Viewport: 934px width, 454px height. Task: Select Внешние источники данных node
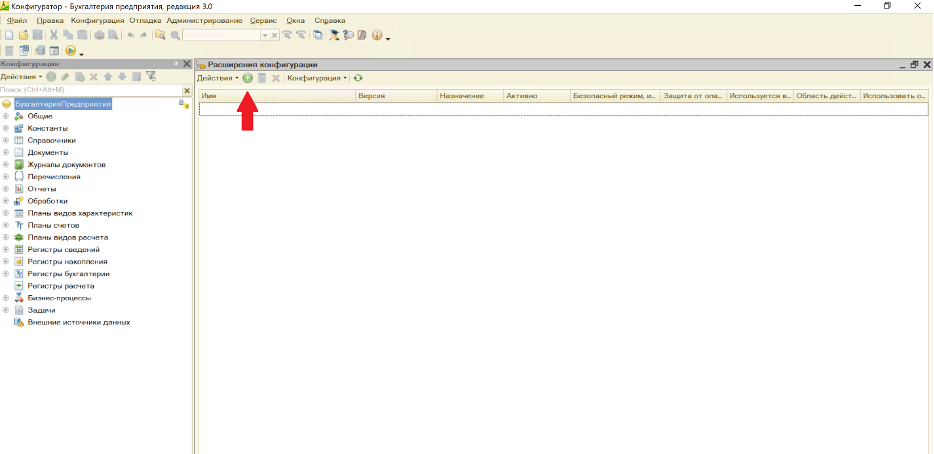pyautogui.click(x=79, y=322)
